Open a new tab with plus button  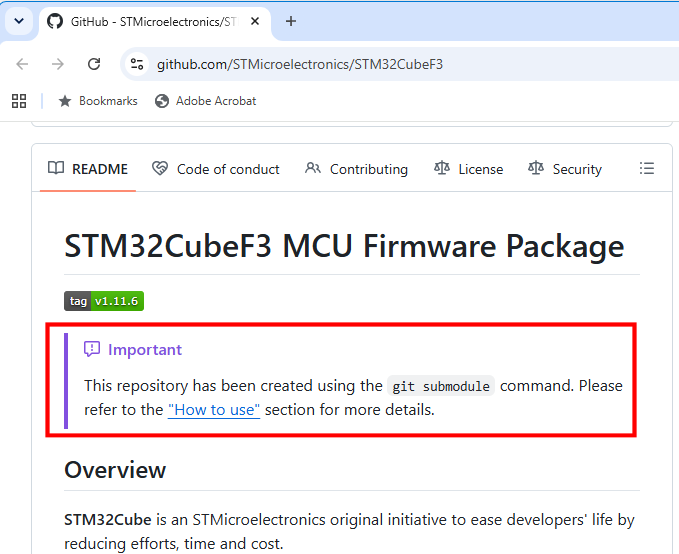click(291, 21)
